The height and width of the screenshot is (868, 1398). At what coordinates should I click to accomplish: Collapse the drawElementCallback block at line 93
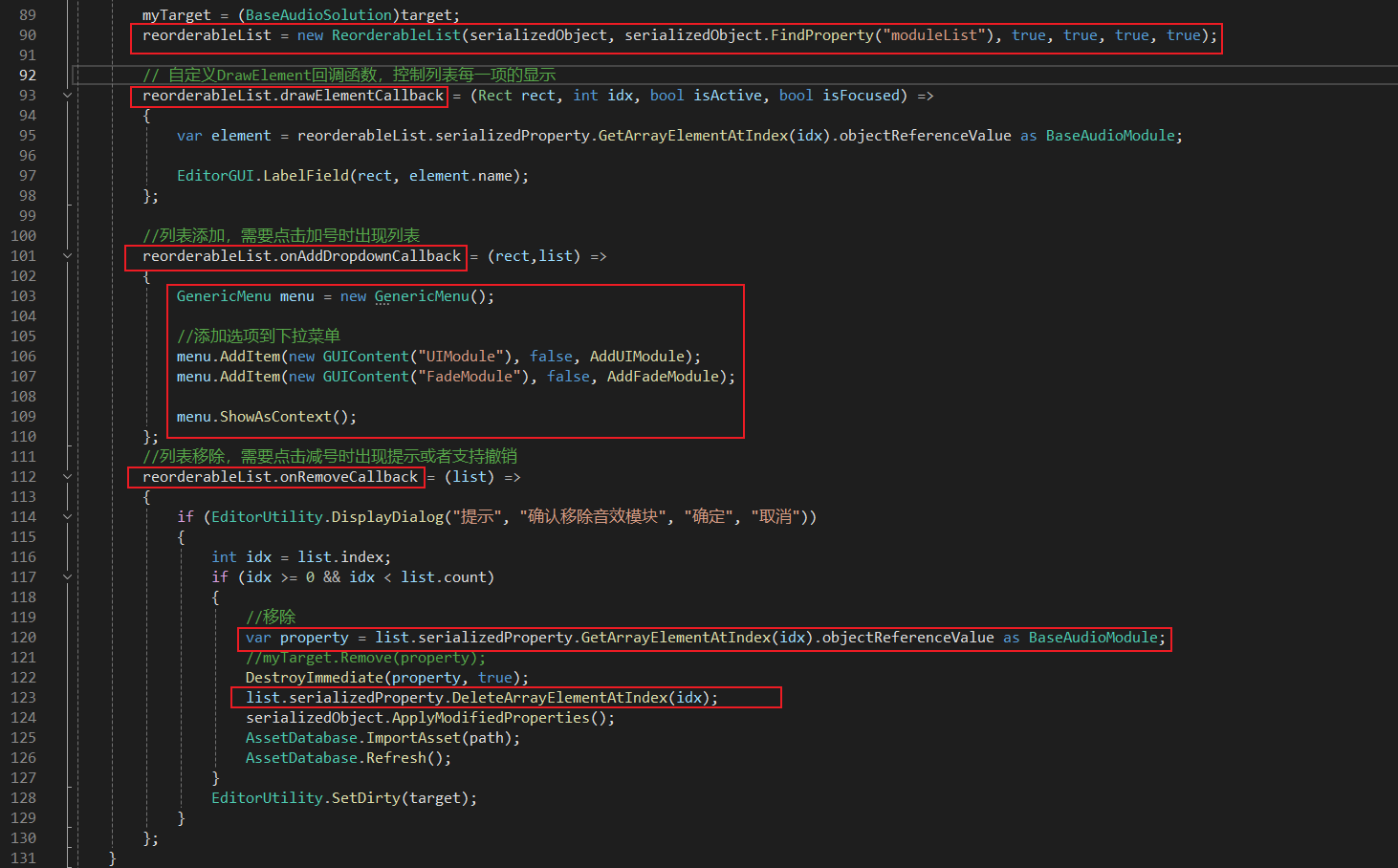click(x=67, y=96)
